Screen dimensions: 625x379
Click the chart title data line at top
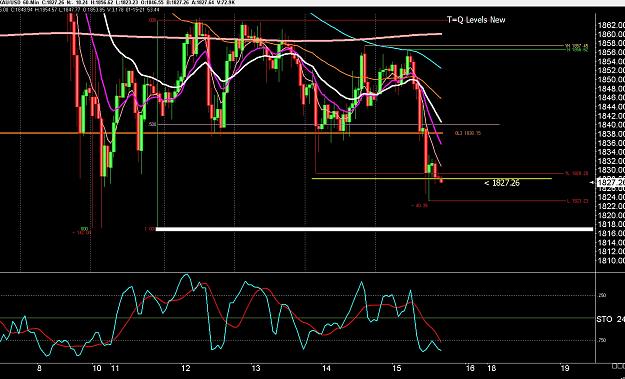tap(118, 2)
